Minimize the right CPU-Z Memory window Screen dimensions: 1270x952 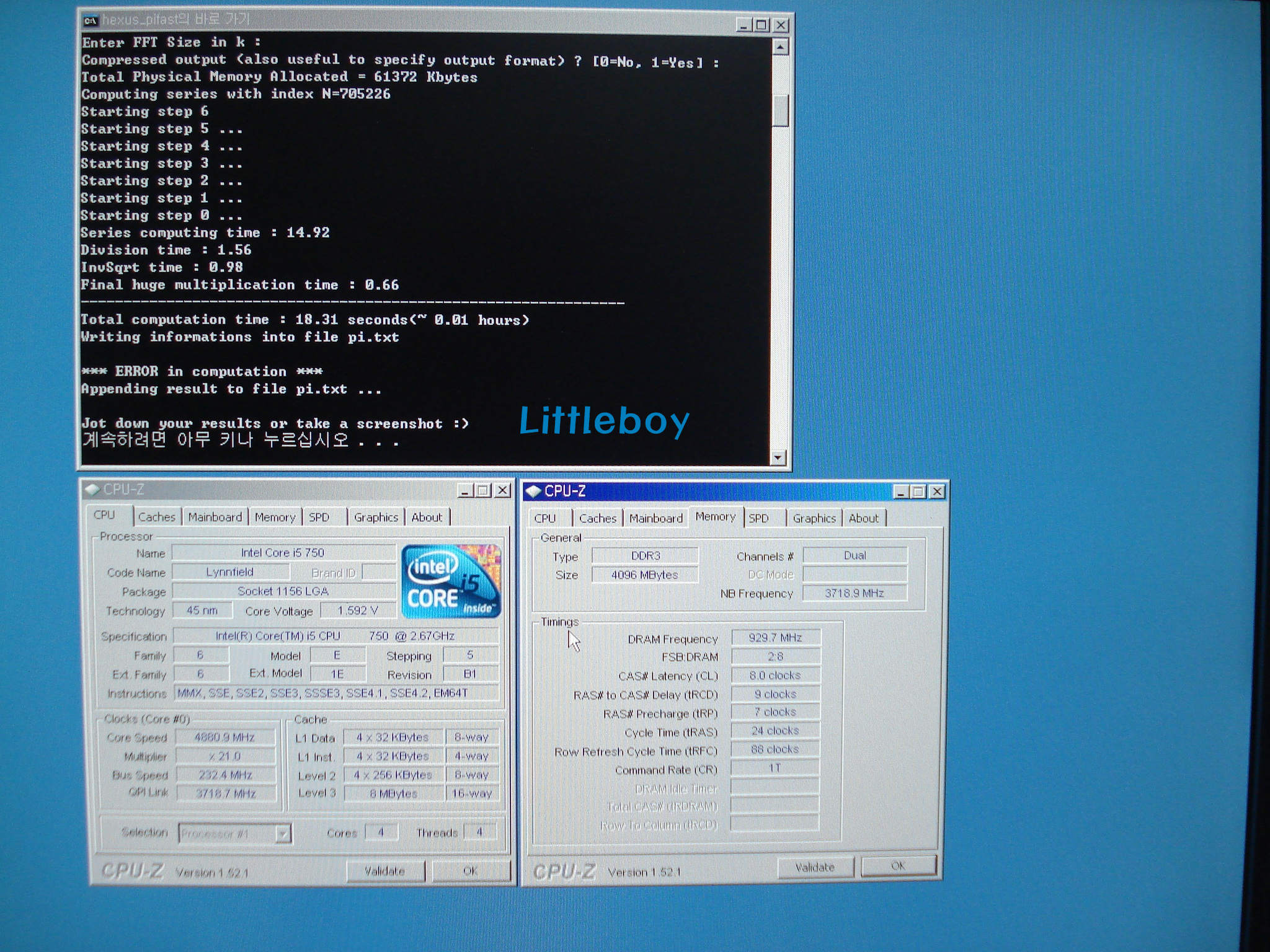(x=901, y=492)
